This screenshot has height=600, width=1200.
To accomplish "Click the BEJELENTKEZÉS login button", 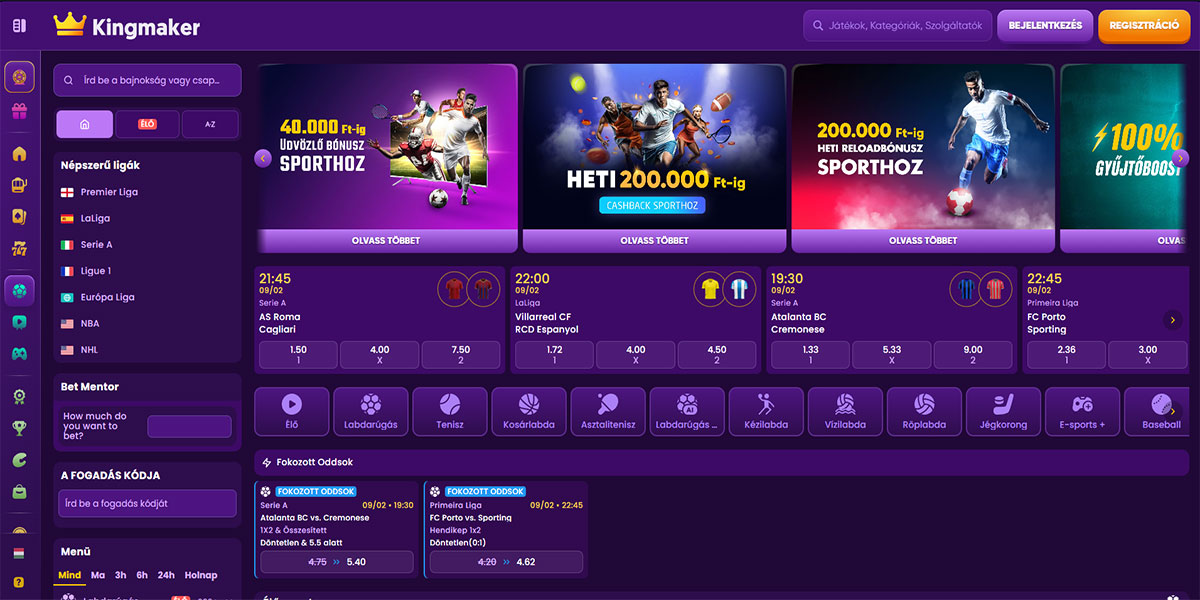I will (1045, 26).
